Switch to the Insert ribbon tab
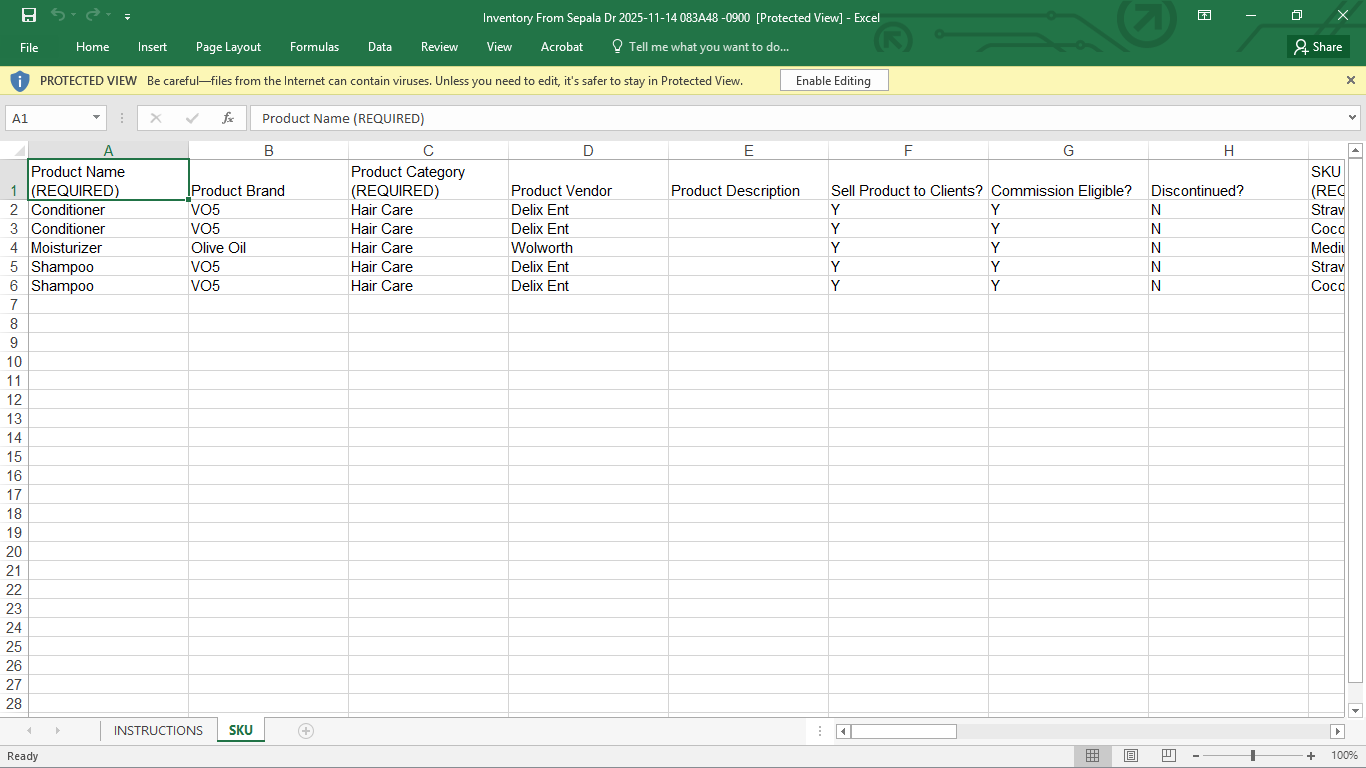1366x768 pixels. [x=153, y=47]
